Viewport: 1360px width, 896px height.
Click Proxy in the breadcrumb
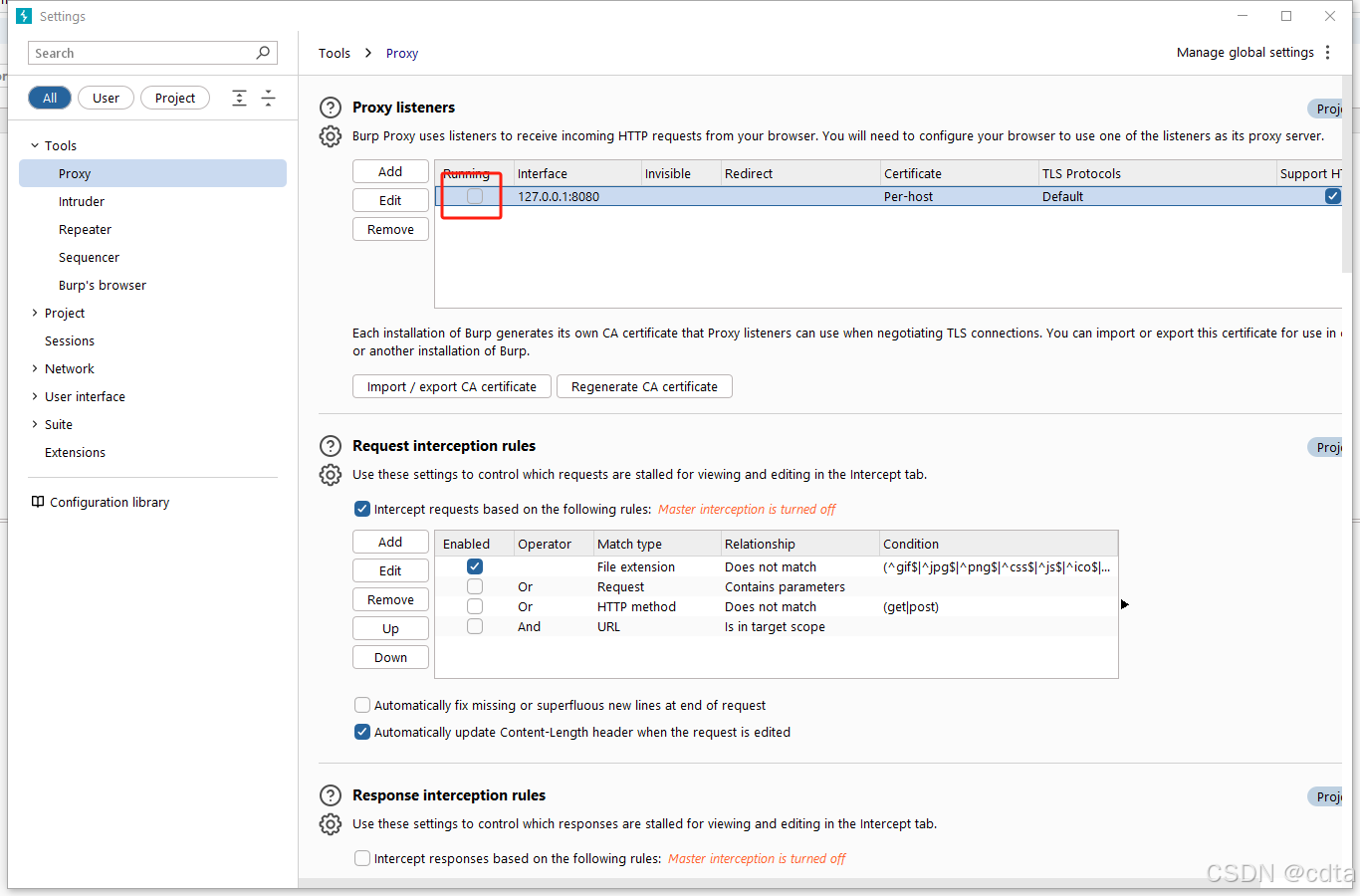pos(402,53)
